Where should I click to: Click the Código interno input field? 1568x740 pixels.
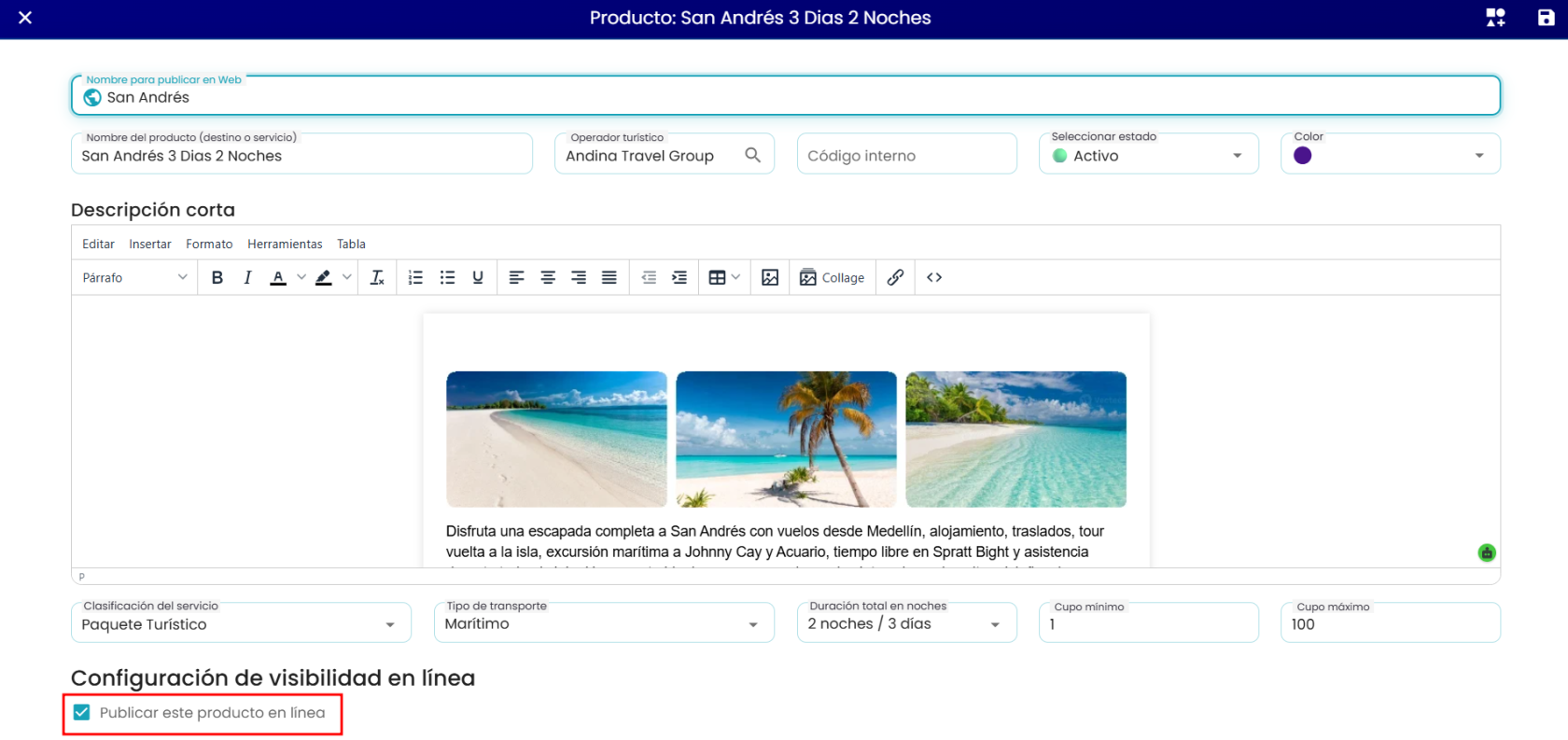click(x=907, y=154)
